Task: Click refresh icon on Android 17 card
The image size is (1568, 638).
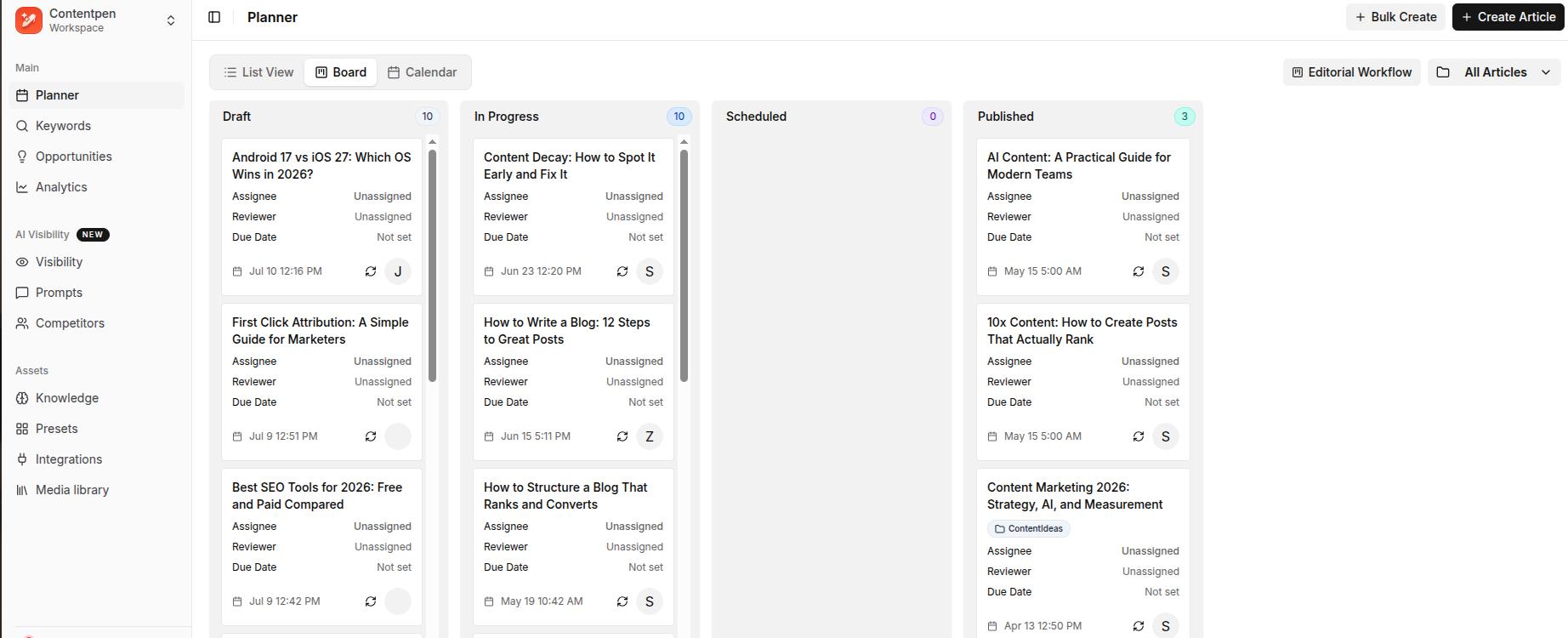Action: pos(371,271)
